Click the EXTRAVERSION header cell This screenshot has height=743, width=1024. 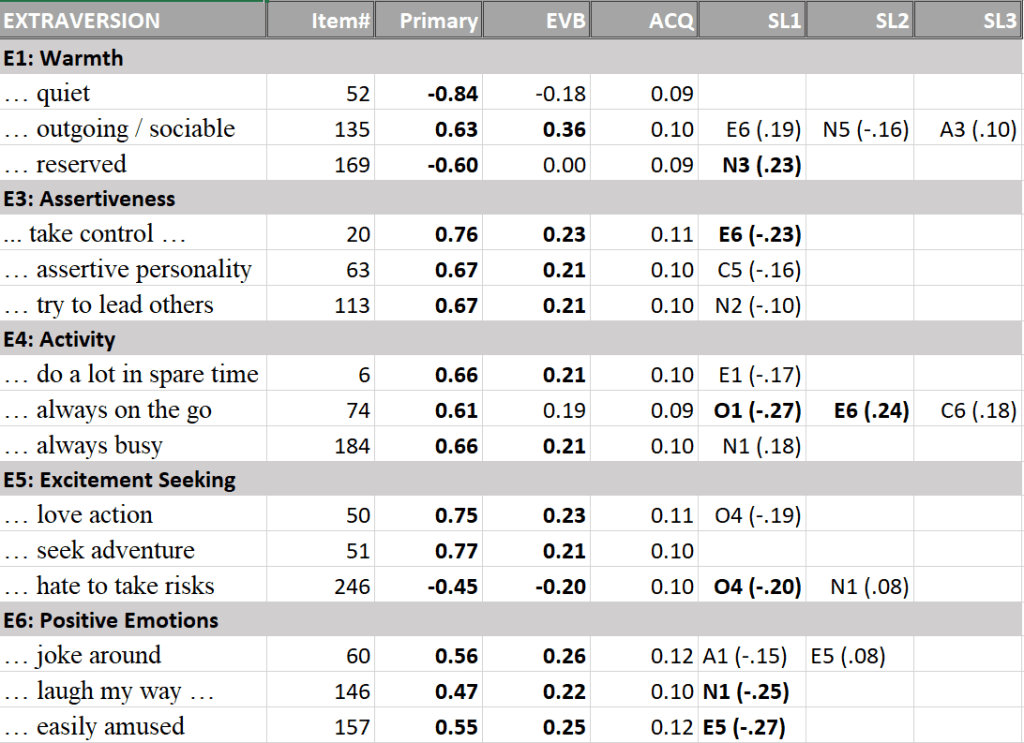132,20
